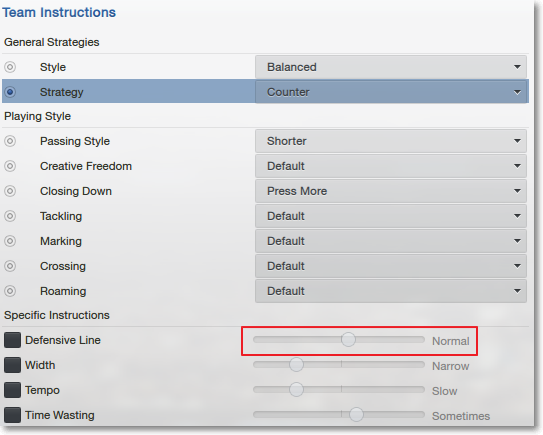This screenshot has height=435, width=543.
Task: Click the Width slider handle set to Narrow
Action: click(296, 364)
